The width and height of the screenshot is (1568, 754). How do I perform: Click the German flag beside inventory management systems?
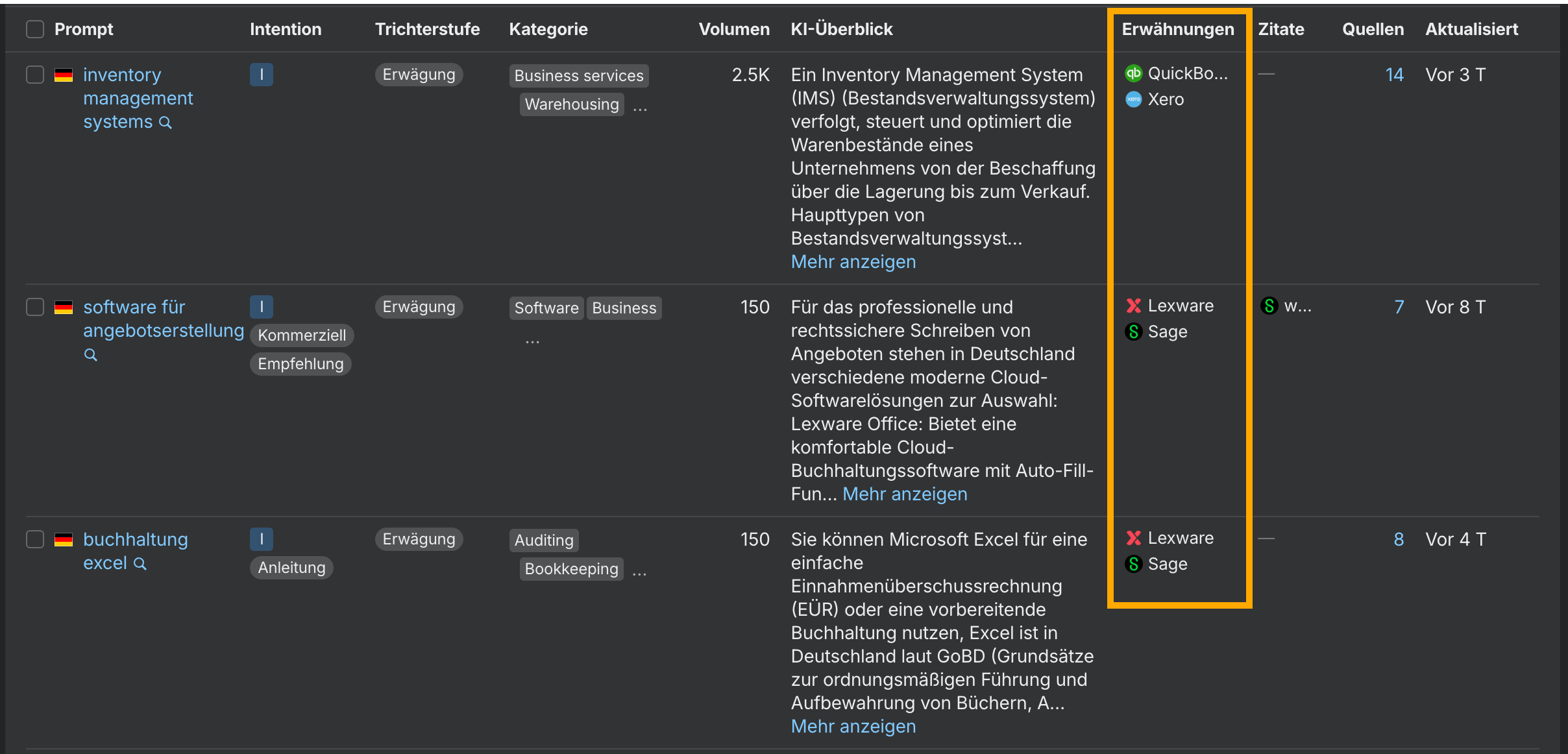(64, 75)
